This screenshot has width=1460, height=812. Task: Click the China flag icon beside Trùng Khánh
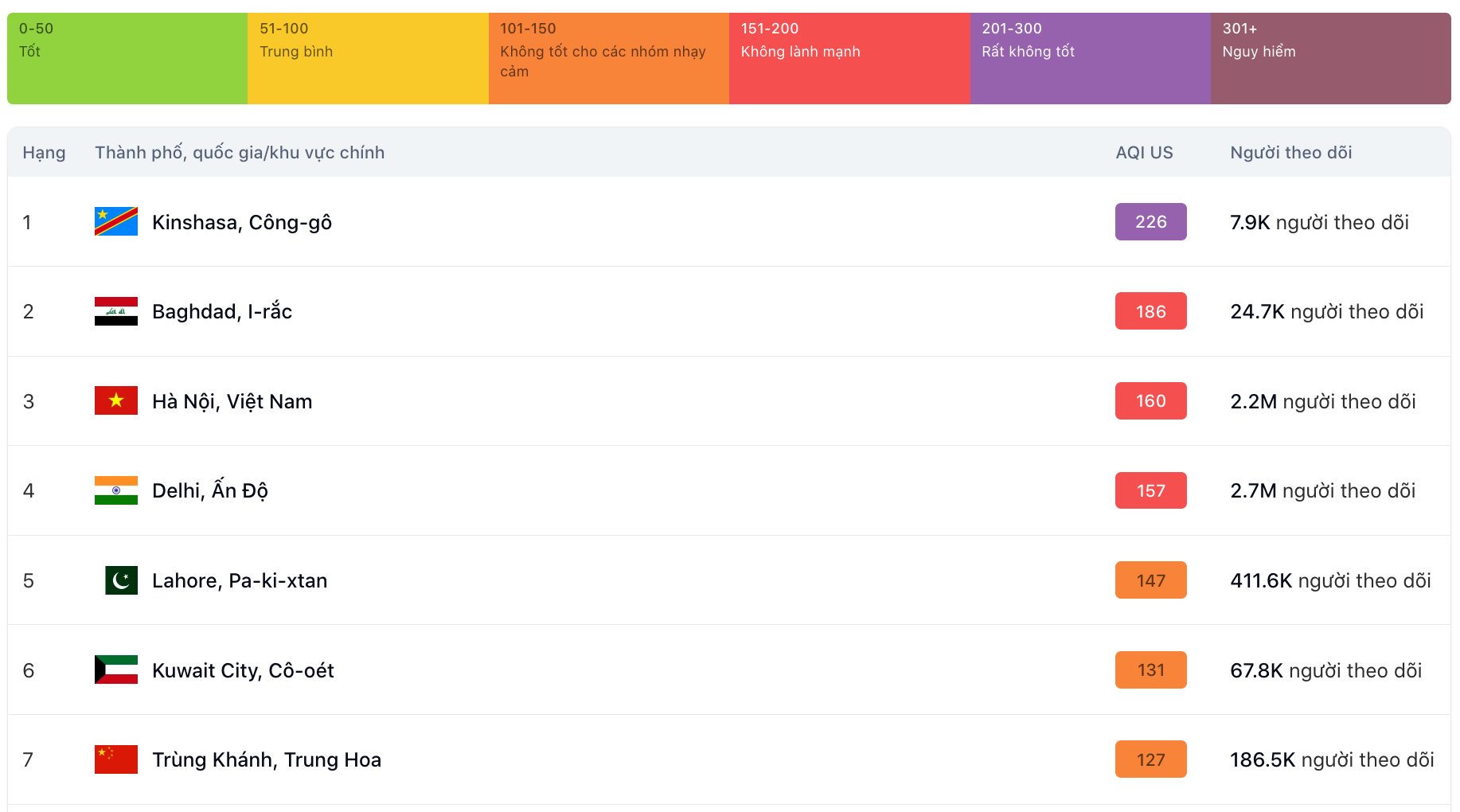coord(116,759)
